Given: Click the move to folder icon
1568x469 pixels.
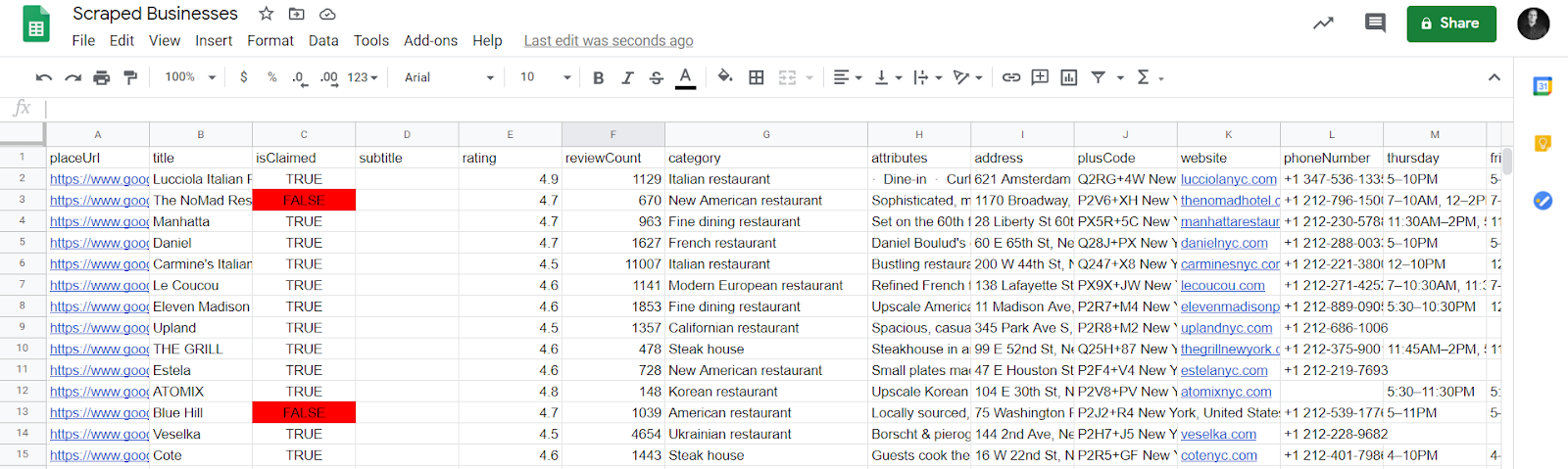Looking at the screenshot, I should (296, 14).
